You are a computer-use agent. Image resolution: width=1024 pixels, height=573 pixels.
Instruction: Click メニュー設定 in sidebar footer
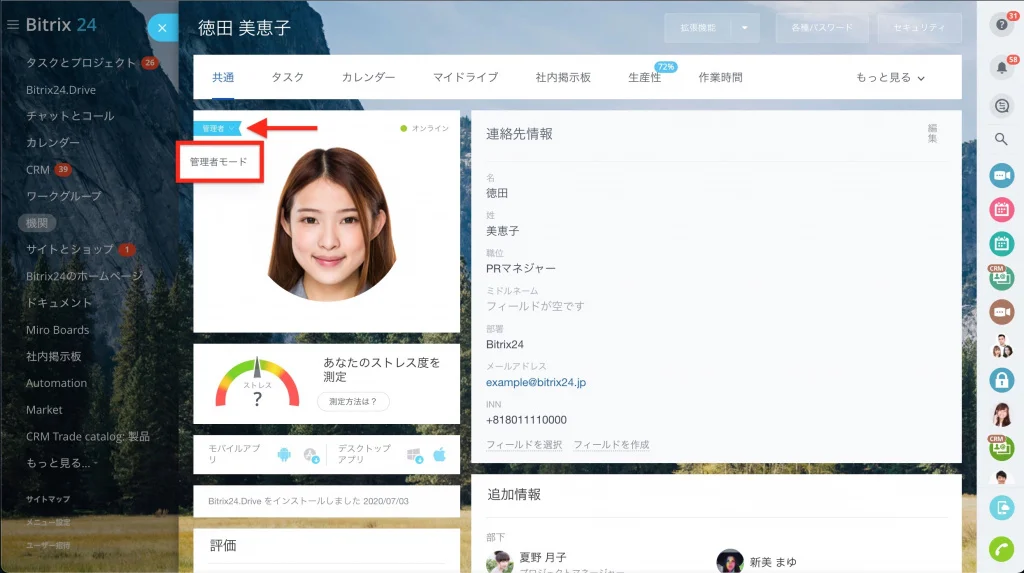point(48,522)
